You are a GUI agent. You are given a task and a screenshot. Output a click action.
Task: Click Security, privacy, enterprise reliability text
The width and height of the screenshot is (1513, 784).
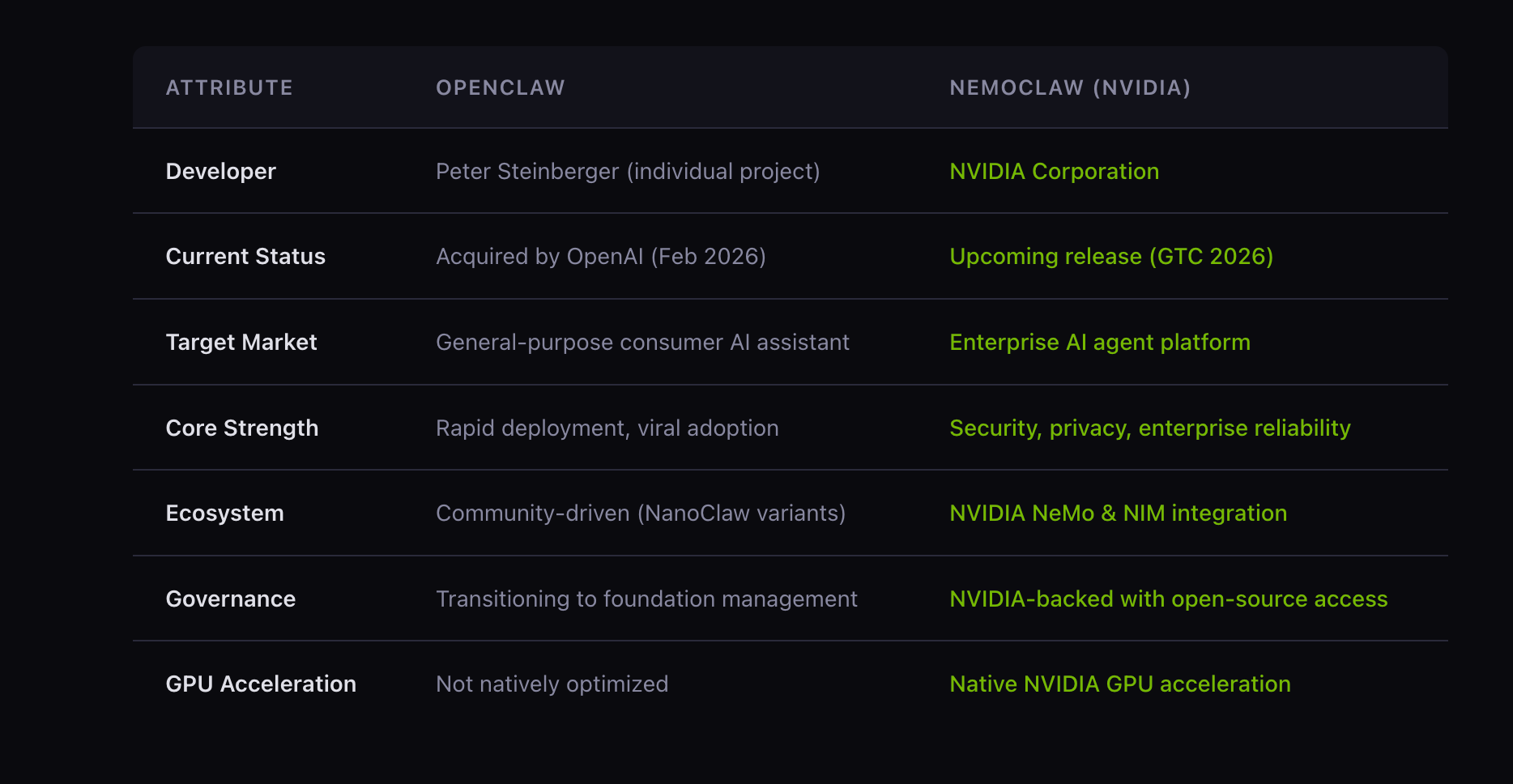coord(1149,428)
